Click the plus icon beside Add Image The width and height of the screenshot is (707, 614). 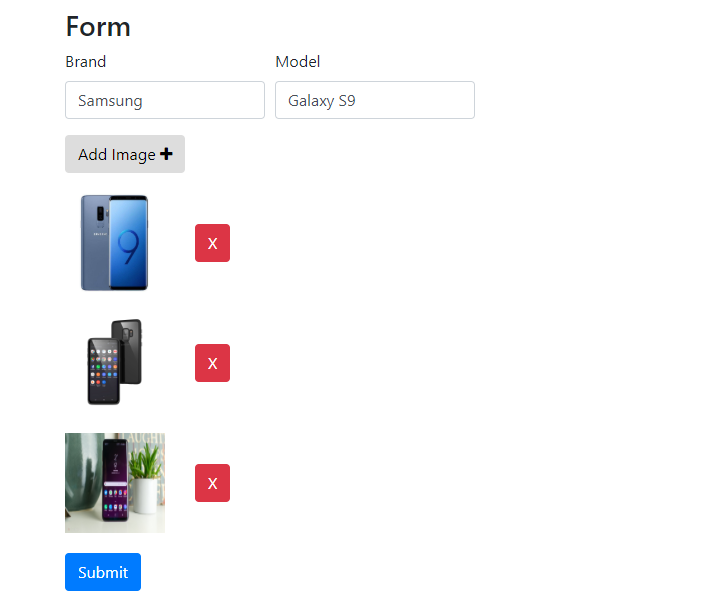166,154
